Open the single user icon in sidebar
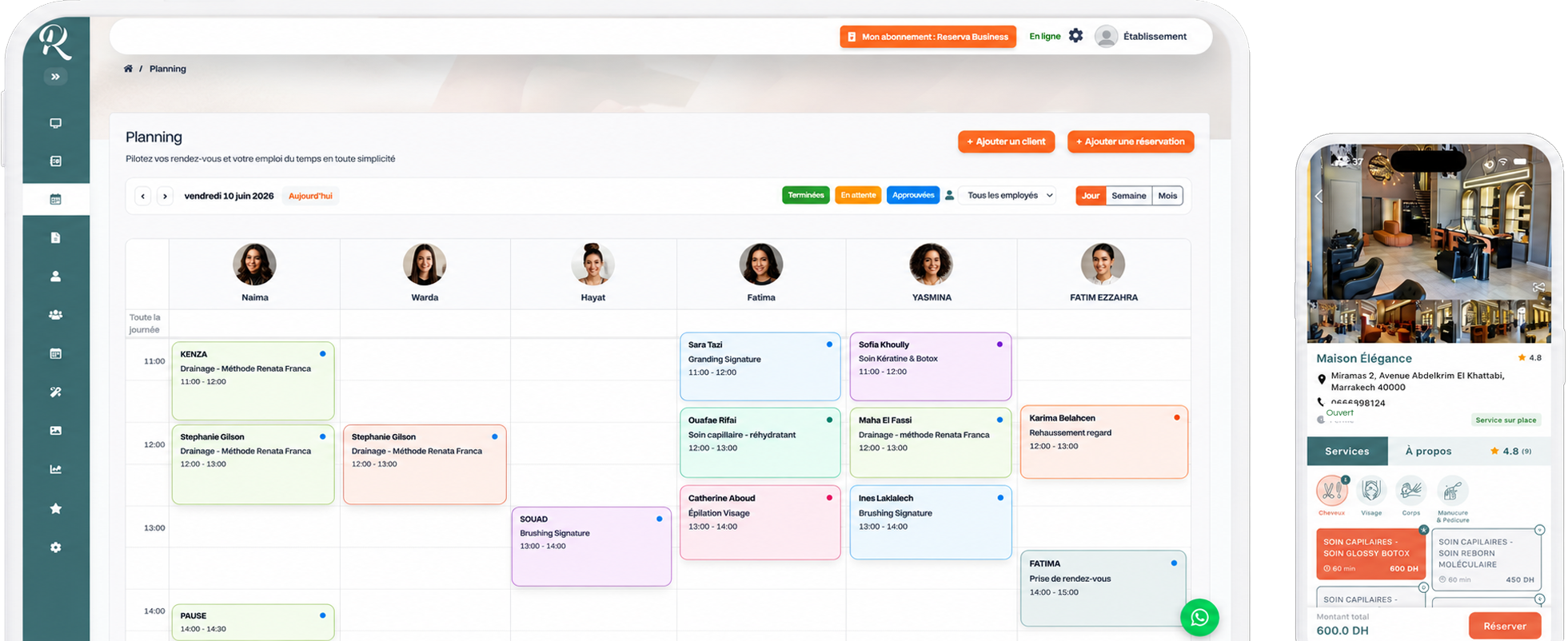The width and height of the screenshot is (1568, 641). click(x=55, y=276)
